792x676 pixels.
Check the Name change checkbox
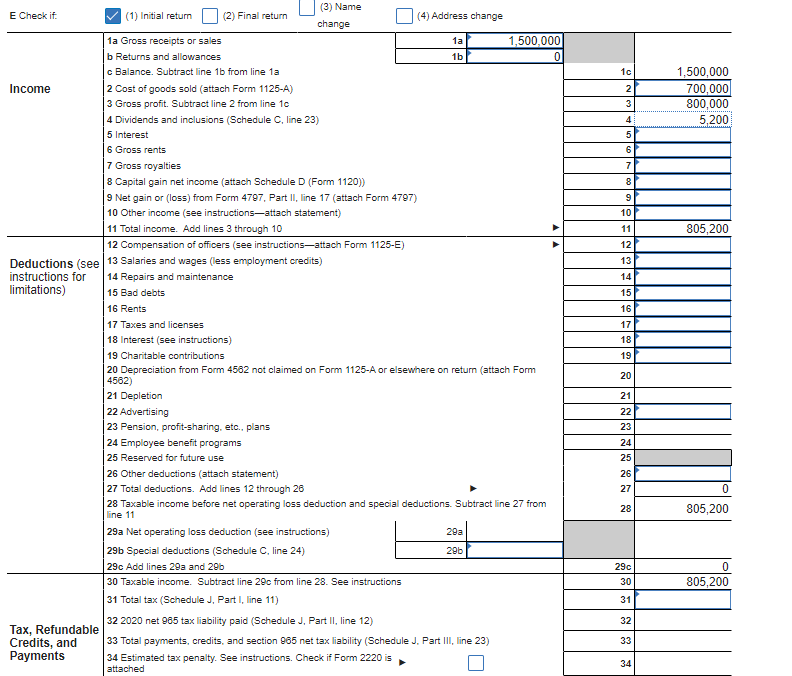307,8
